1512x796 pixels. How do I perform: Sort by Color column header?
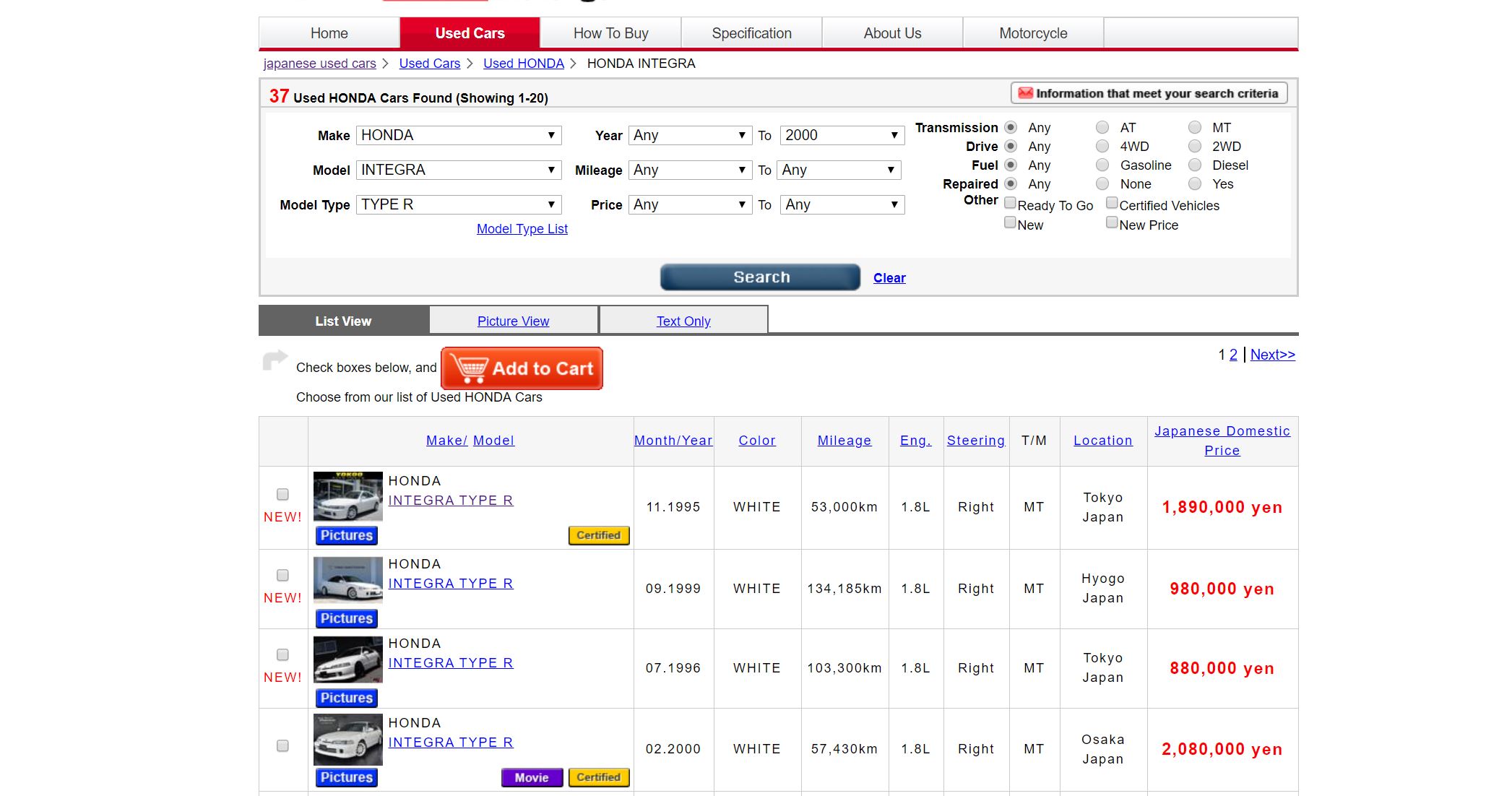757,441
